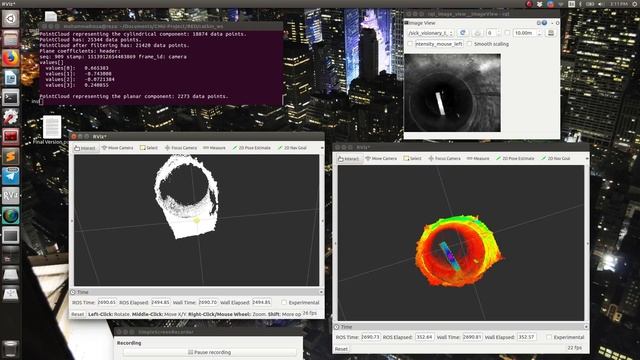Select Interact tool in right RViz window
Screen dimensions: 640x360
point(349,158)
